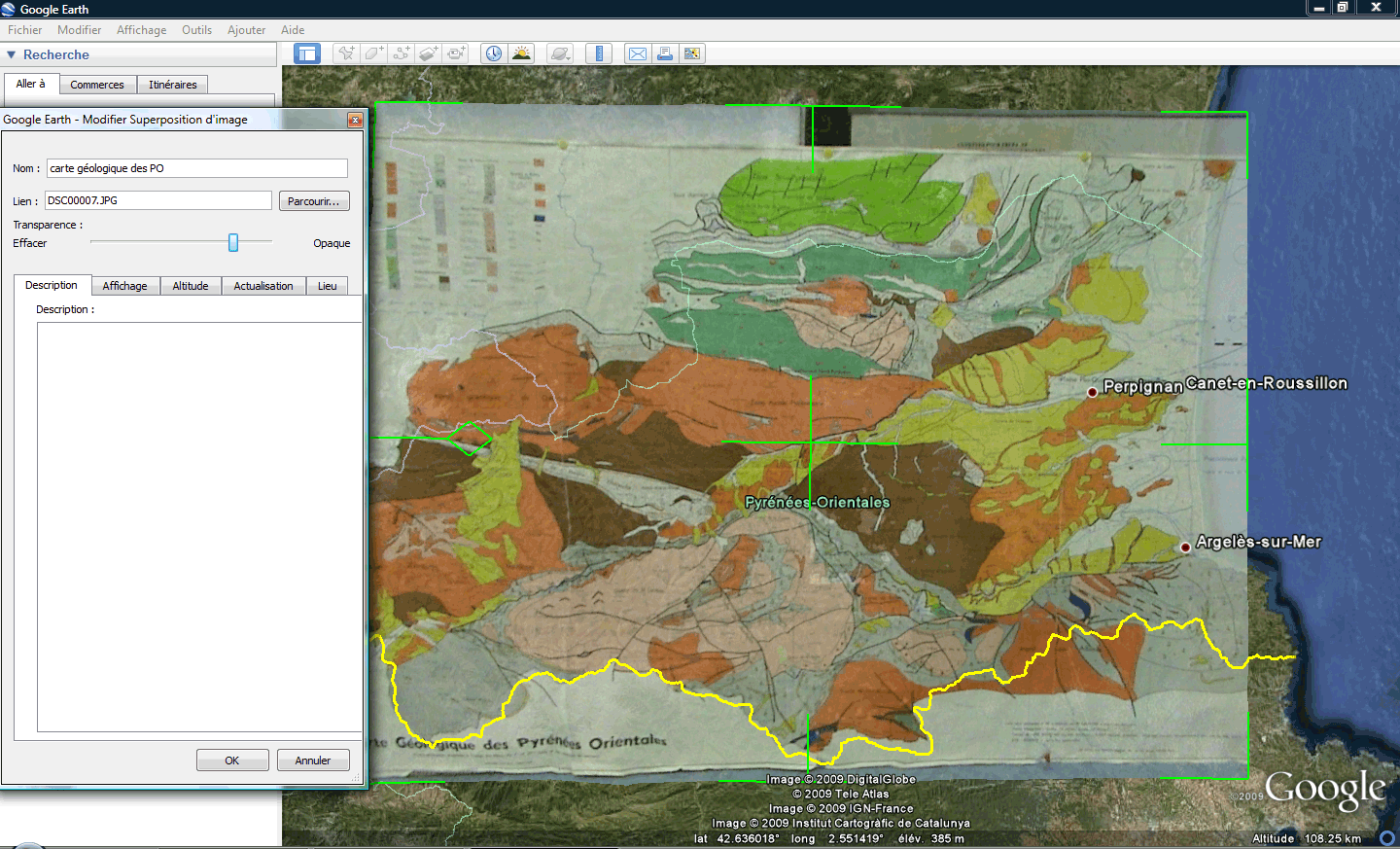
Task: Open the Altitude tab in dialog
Action: pyautogui.click(x=191, y=286)
